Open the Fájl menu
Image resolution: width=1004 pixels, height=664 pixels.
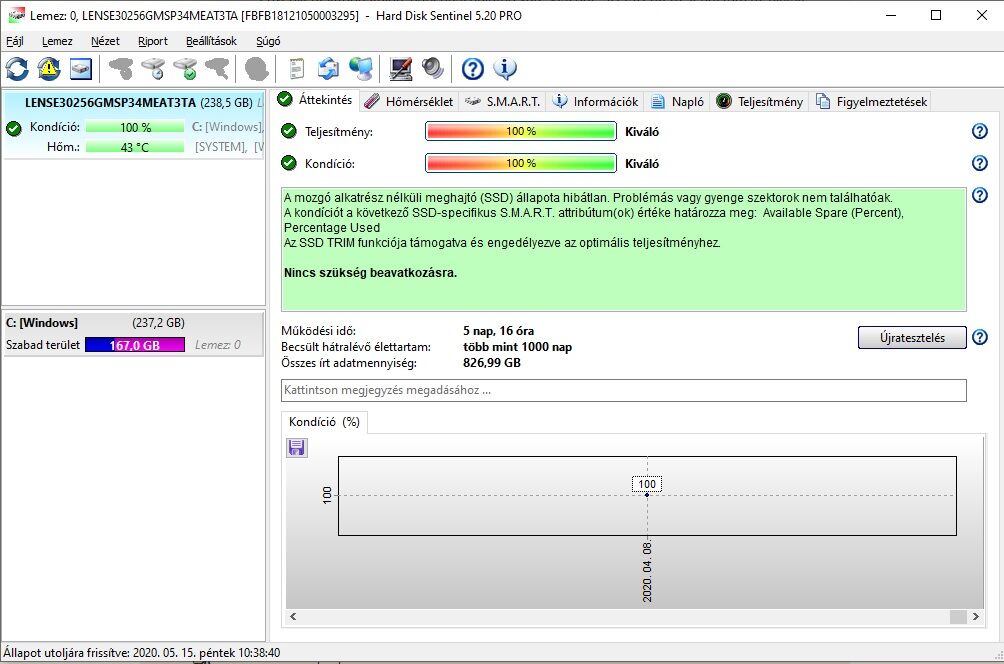click(15, 41)
